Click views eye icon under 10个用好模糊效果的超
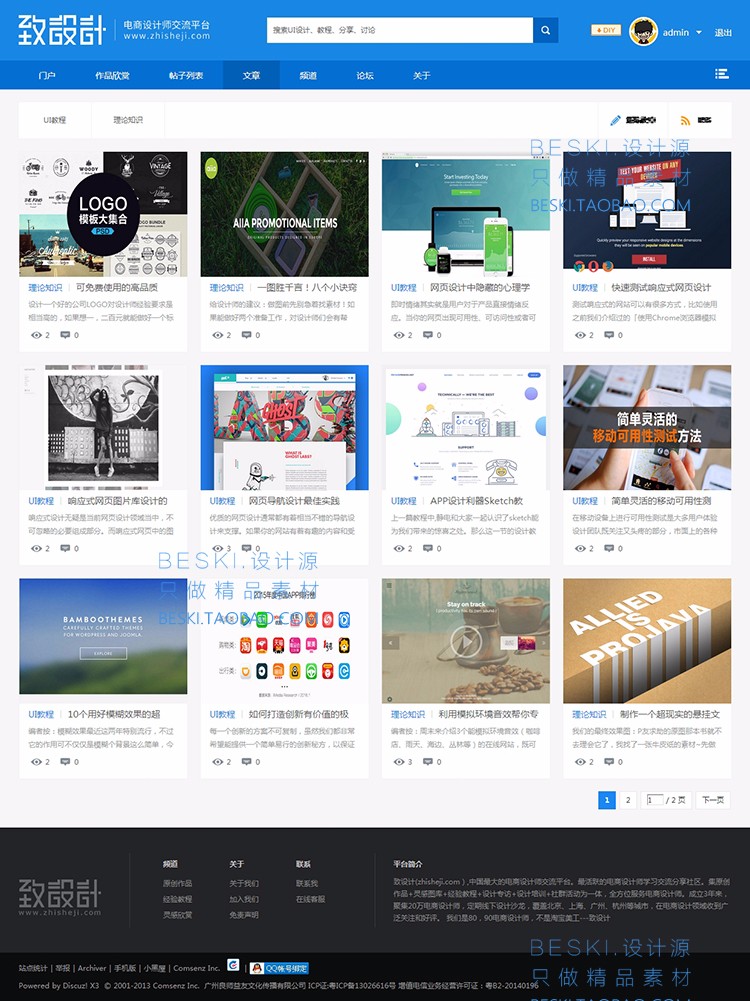Viewport: 750px width, 1001px height. pyautogui.click(x=36, y=762)
